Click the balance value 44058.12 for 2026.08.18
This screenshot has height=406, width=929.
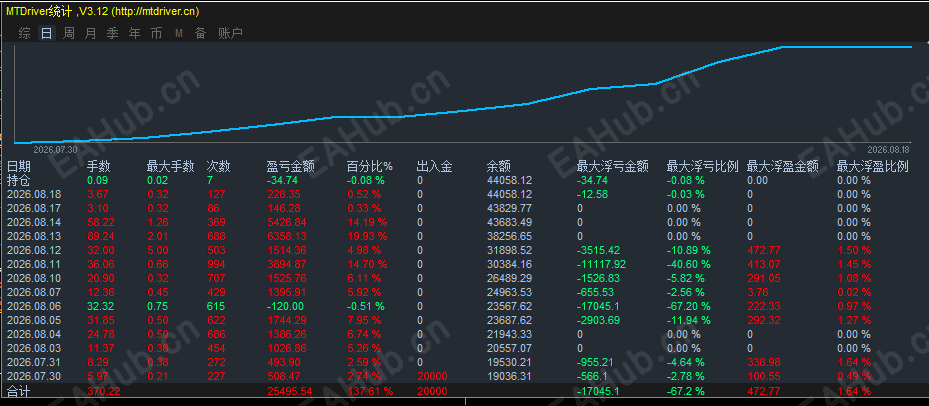[509, 194]
